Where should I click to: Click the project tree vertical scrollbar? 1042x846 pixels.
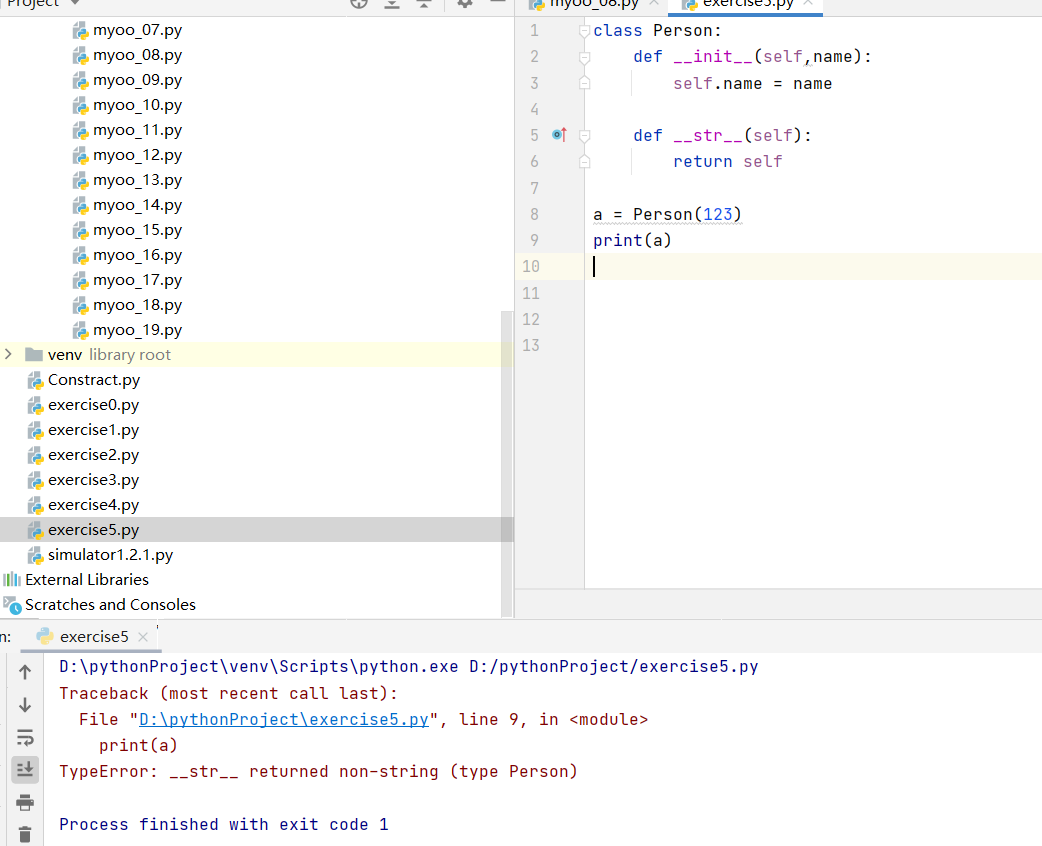(507, 464)
